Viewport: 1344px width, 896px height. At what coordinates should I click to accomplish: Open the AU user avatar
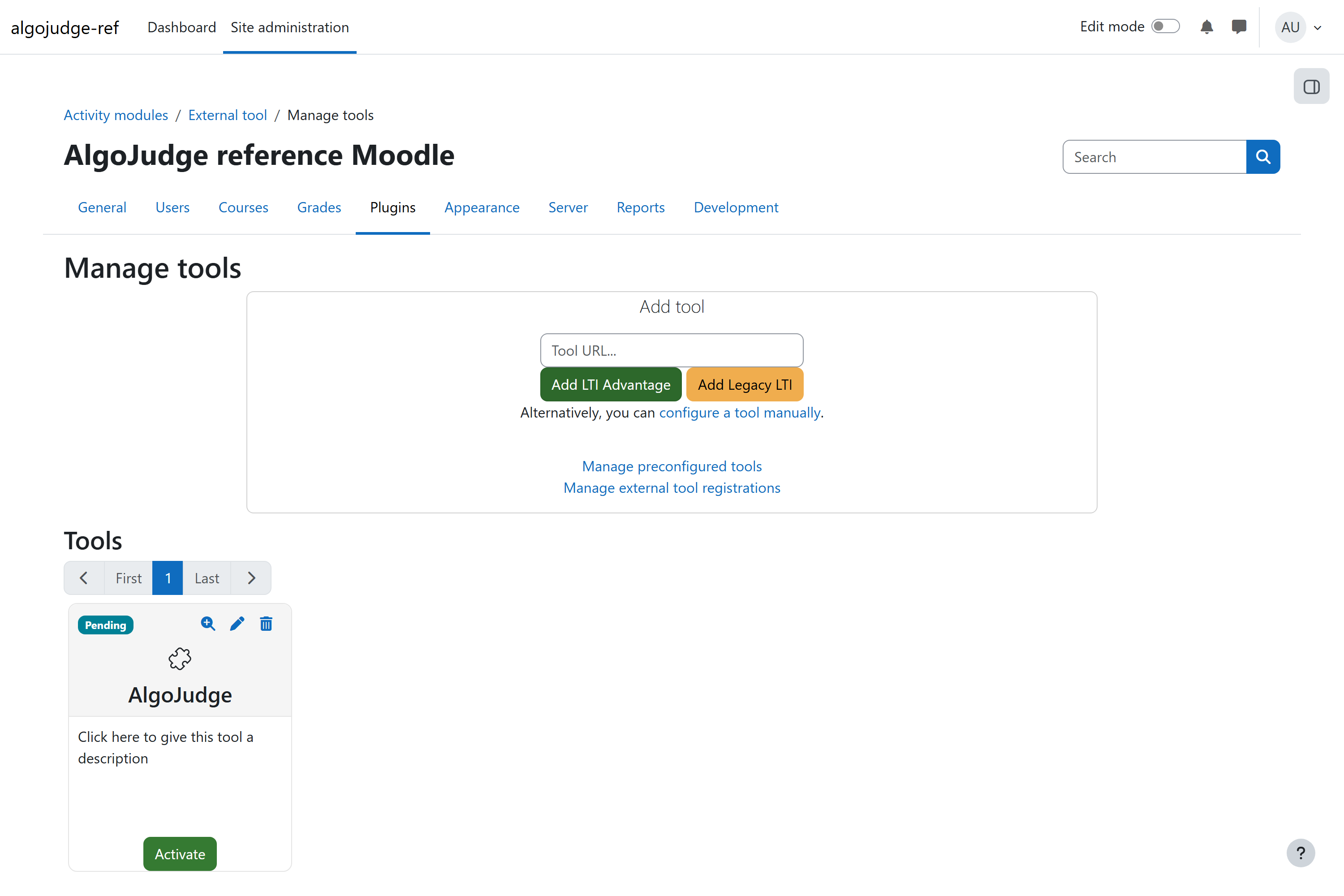(1290, 27)
